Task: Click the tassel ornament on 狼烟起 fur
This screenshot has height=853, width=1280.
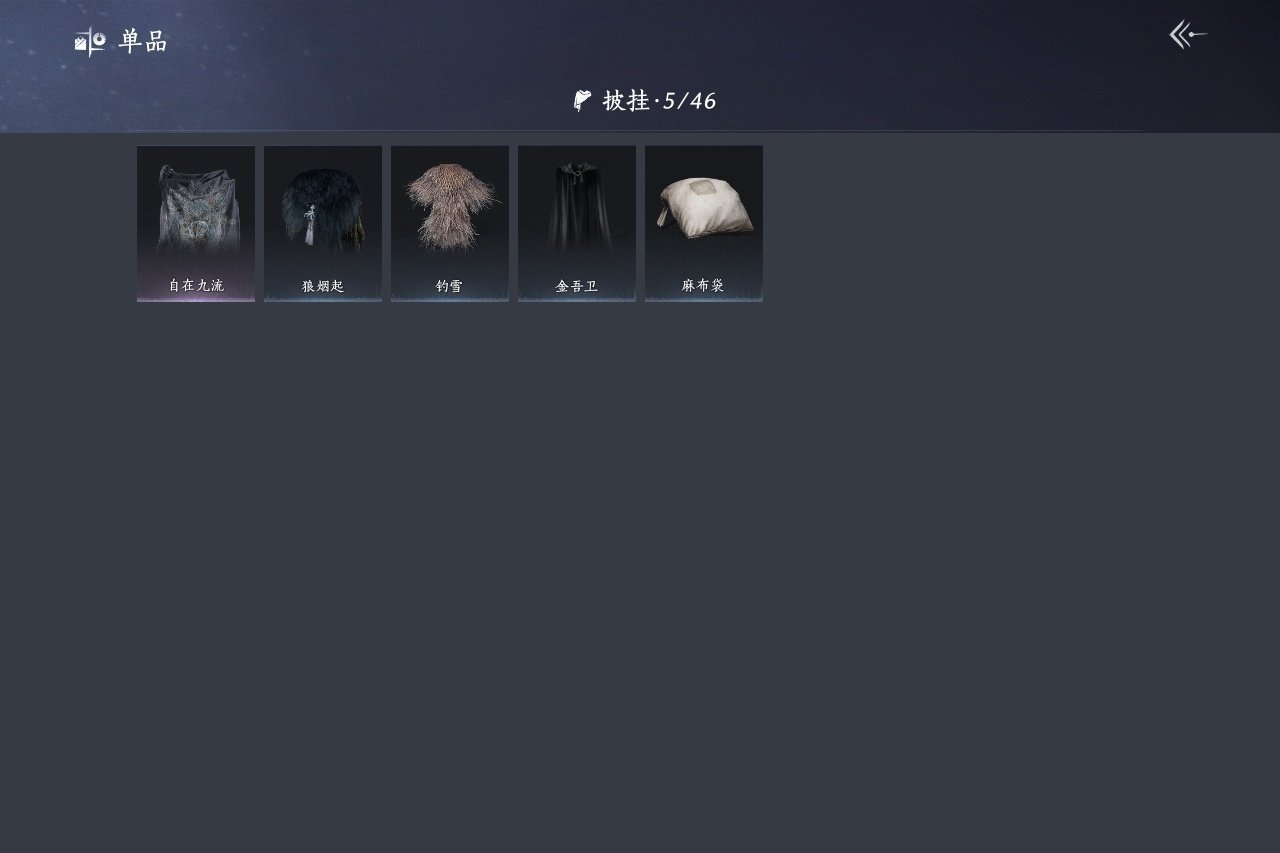Action: (x=311, y=226)
